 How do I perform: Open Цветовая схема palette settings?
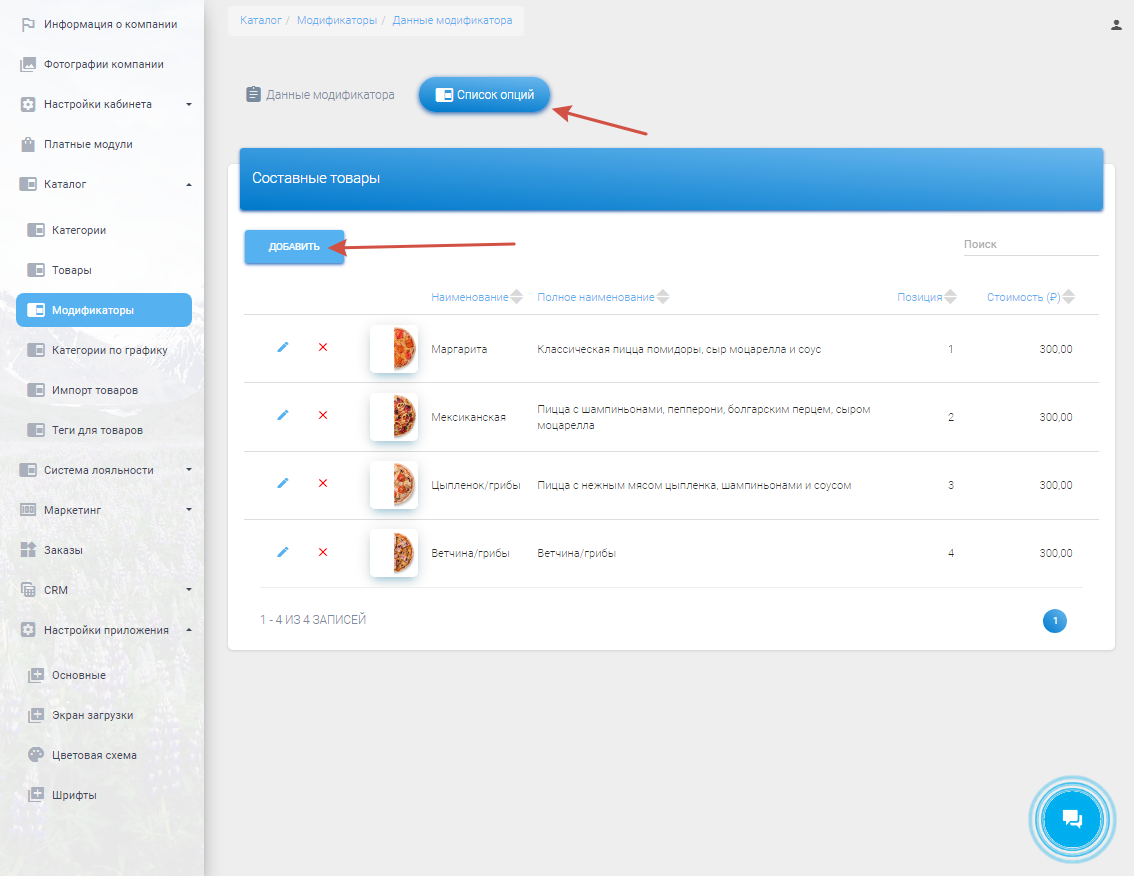[x=94, y=755]
